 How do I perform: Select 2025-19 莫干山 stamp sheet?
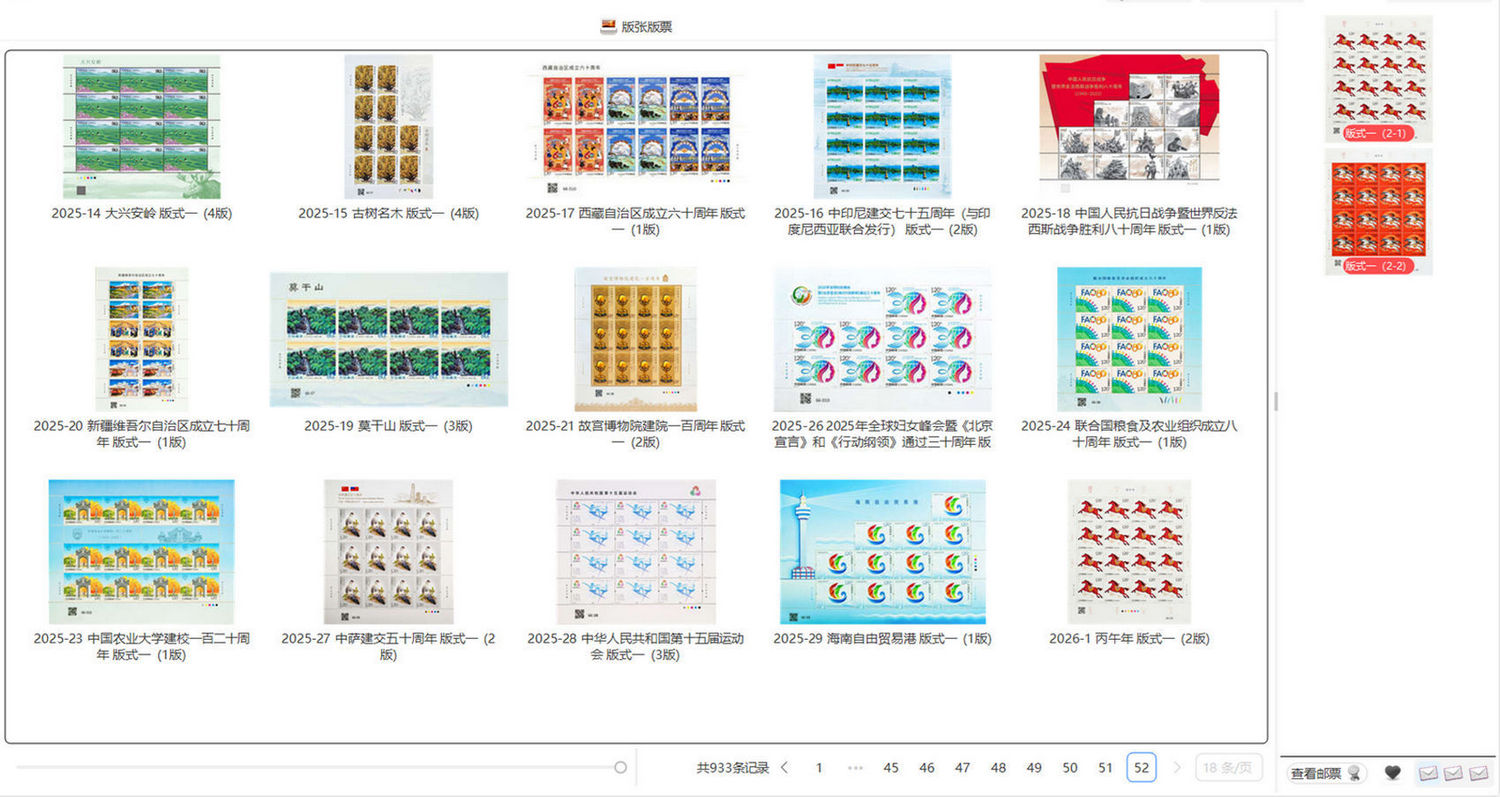[388, 339]
